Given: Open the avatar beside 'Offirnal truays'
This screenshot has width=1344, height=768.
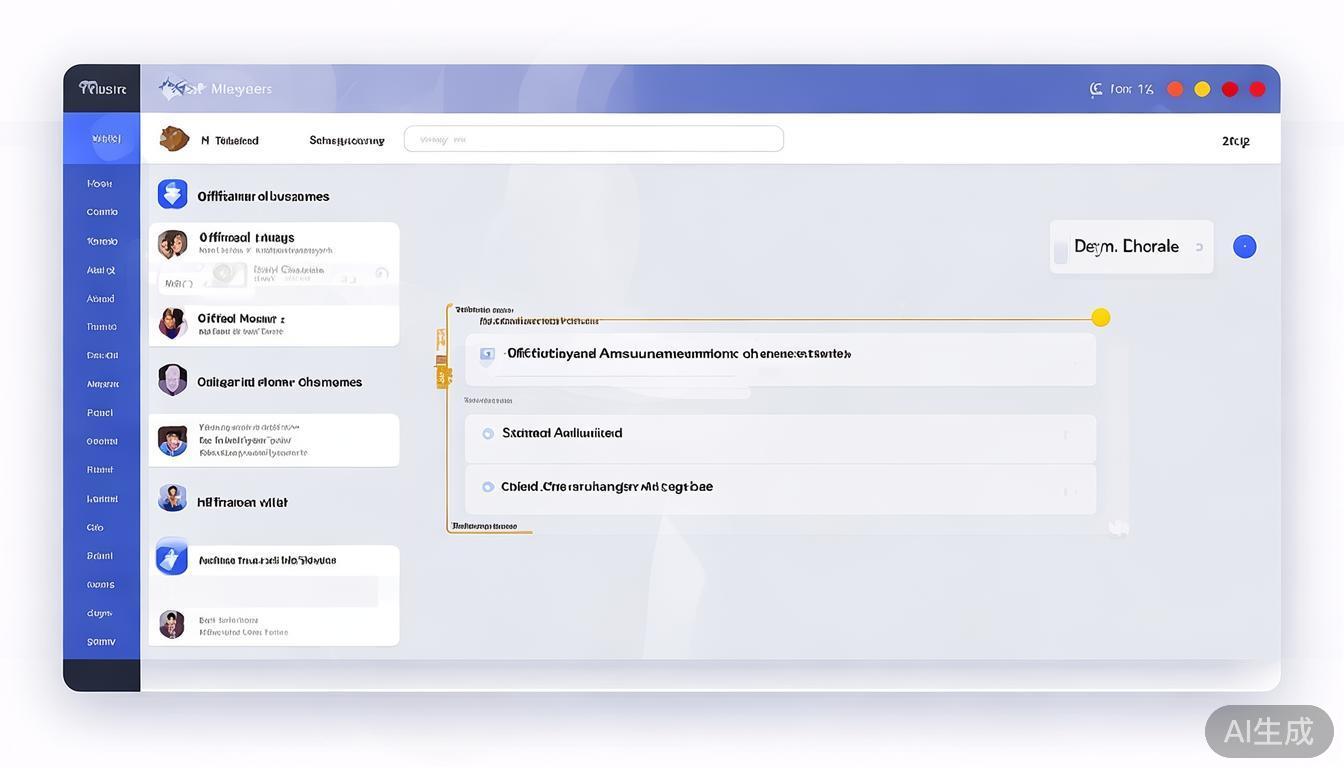Looking at the screenshot, I should pyautogui.click(x=172, y=244).
